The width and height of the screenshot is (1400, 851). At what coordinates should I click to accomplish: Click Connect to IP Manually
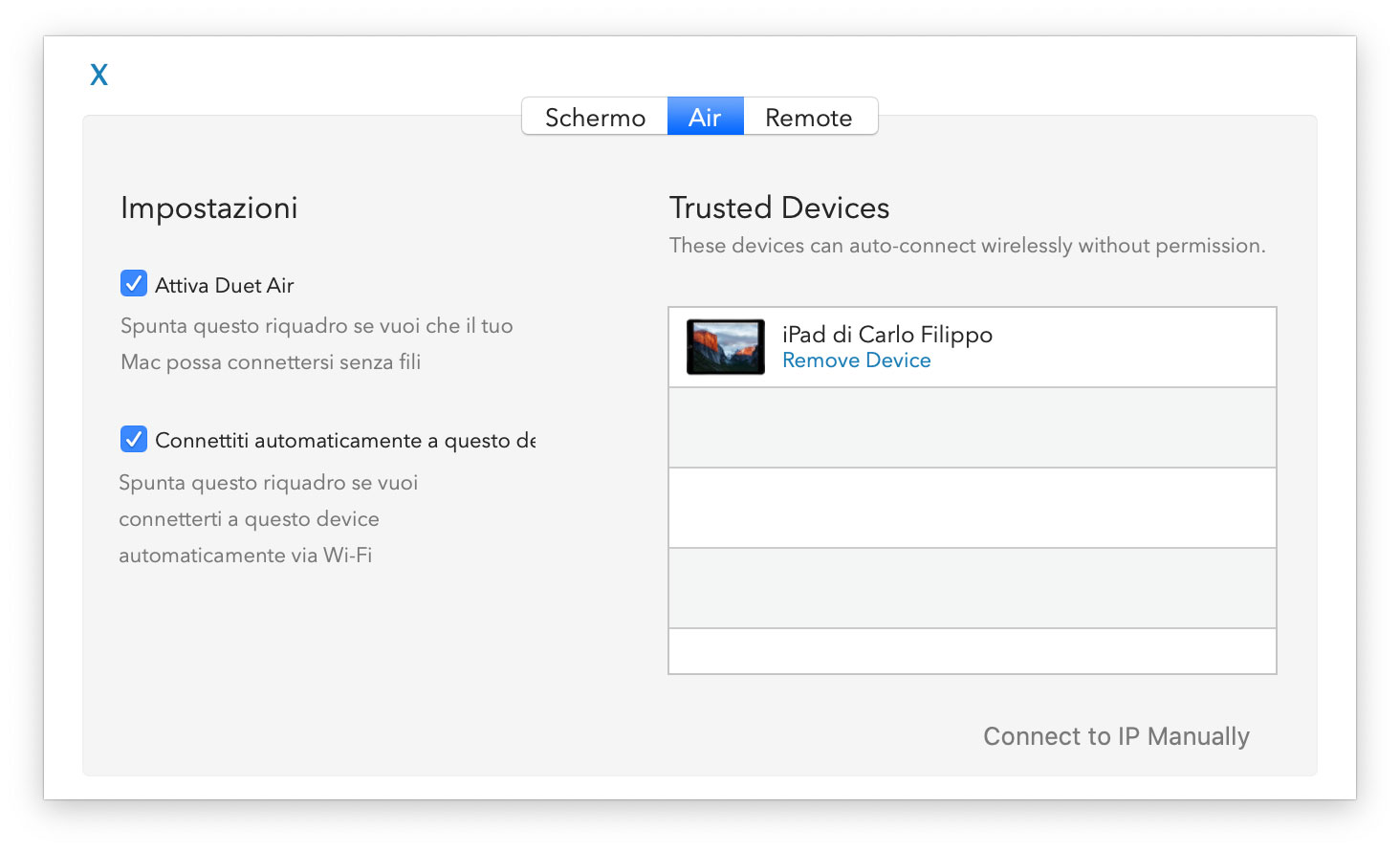(1116, 736)
